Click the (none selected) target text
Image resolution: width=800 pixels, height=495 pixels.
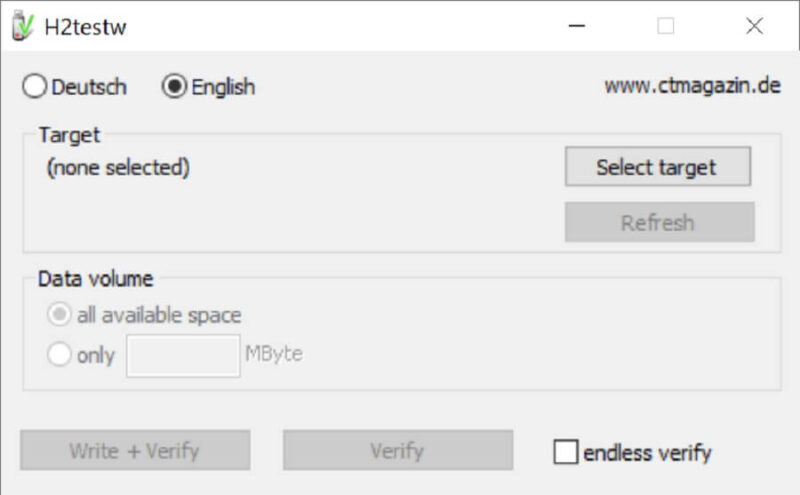(118, 167)
